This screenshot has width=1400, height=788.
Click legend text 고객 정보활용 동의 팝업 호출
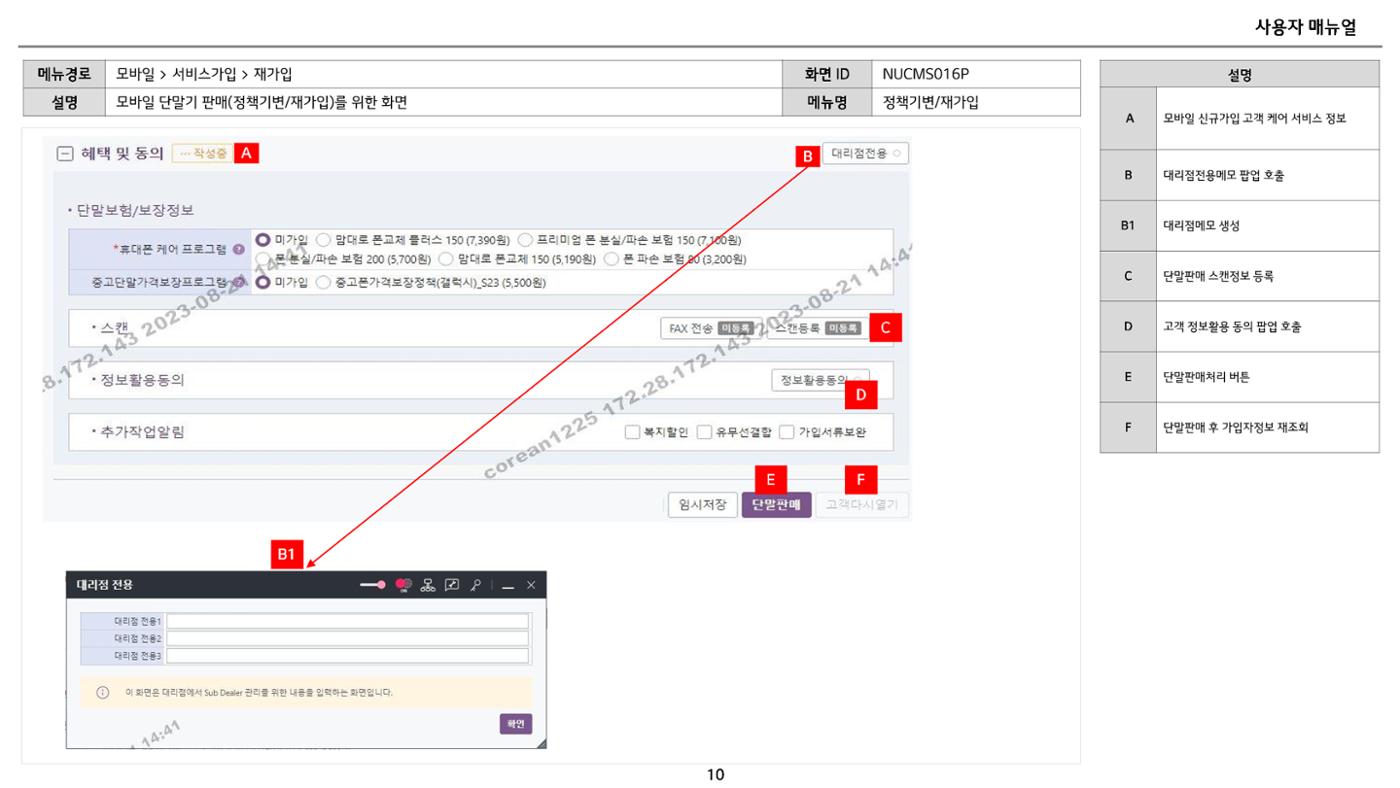pos(1232,327)
